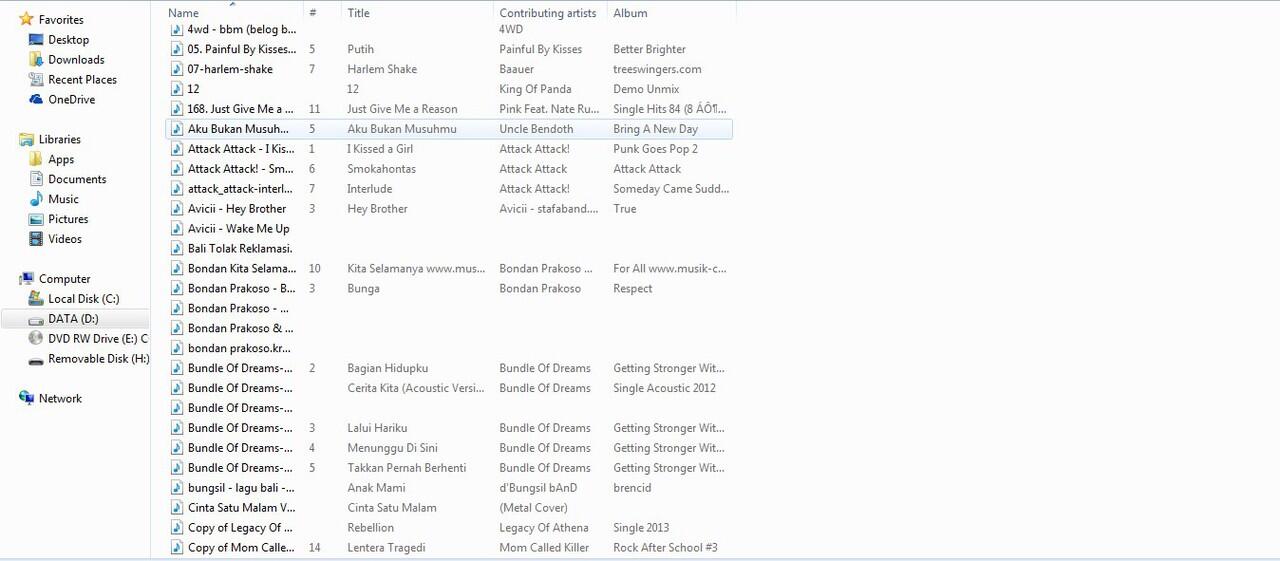Open the Music library

tap(63, 199)
